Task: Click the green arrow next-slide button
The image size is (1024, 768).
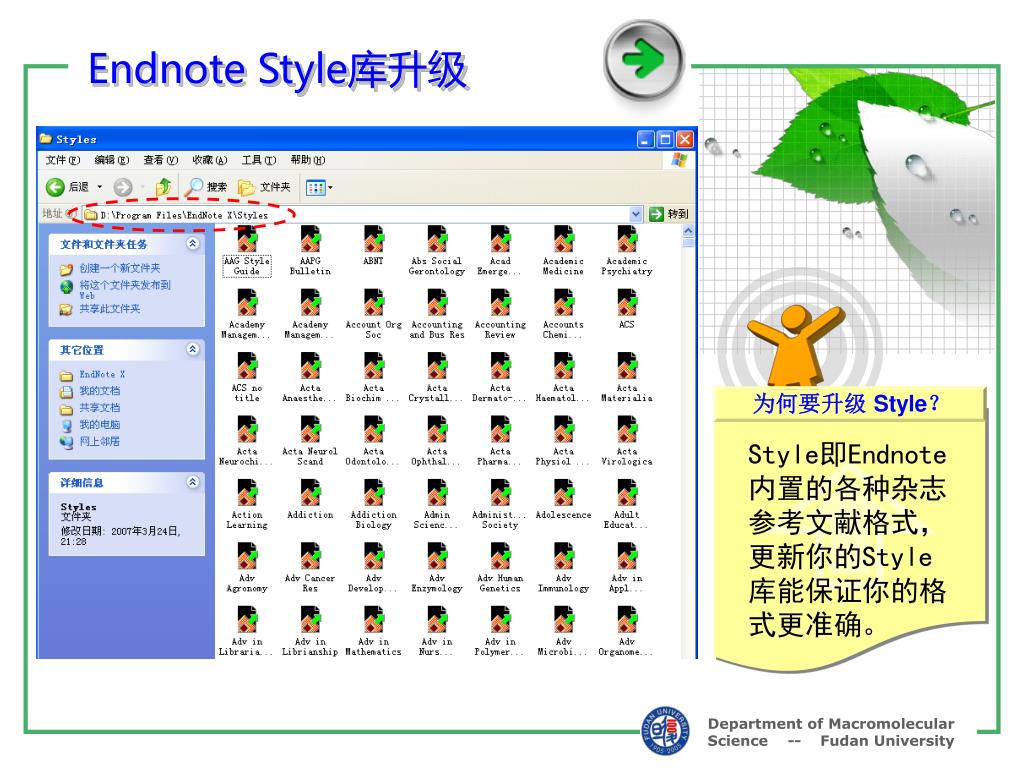Action: tap(644, 59)
